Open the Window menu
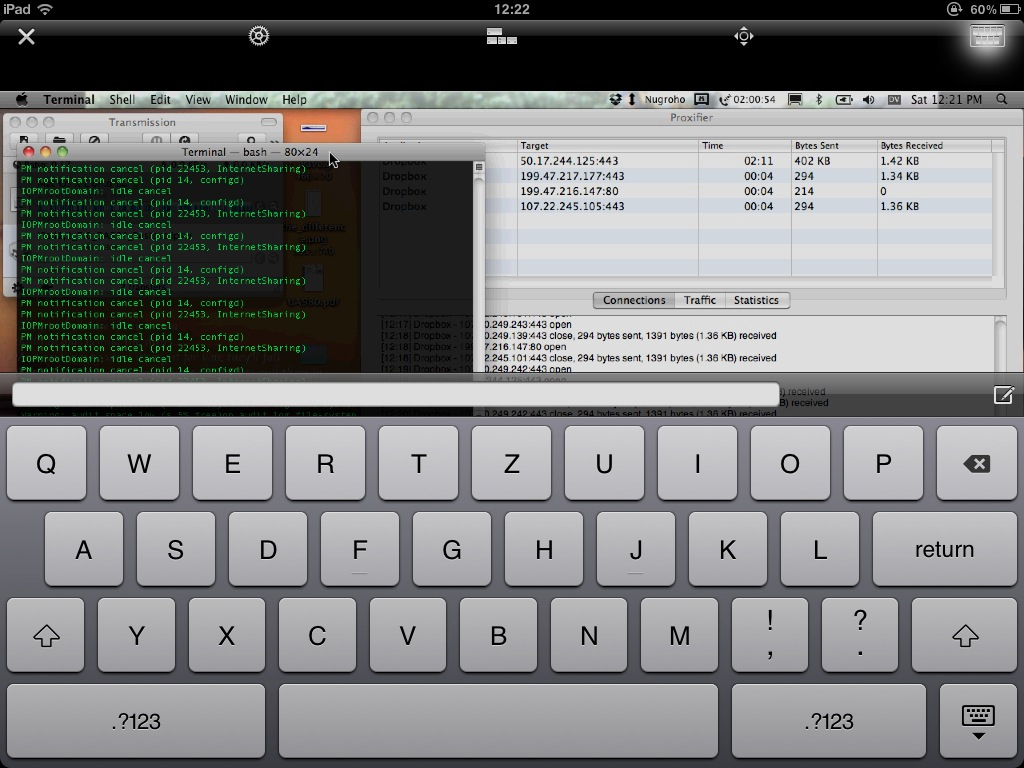This screenshot has height=768, width=1024. (x=246, y=99)
